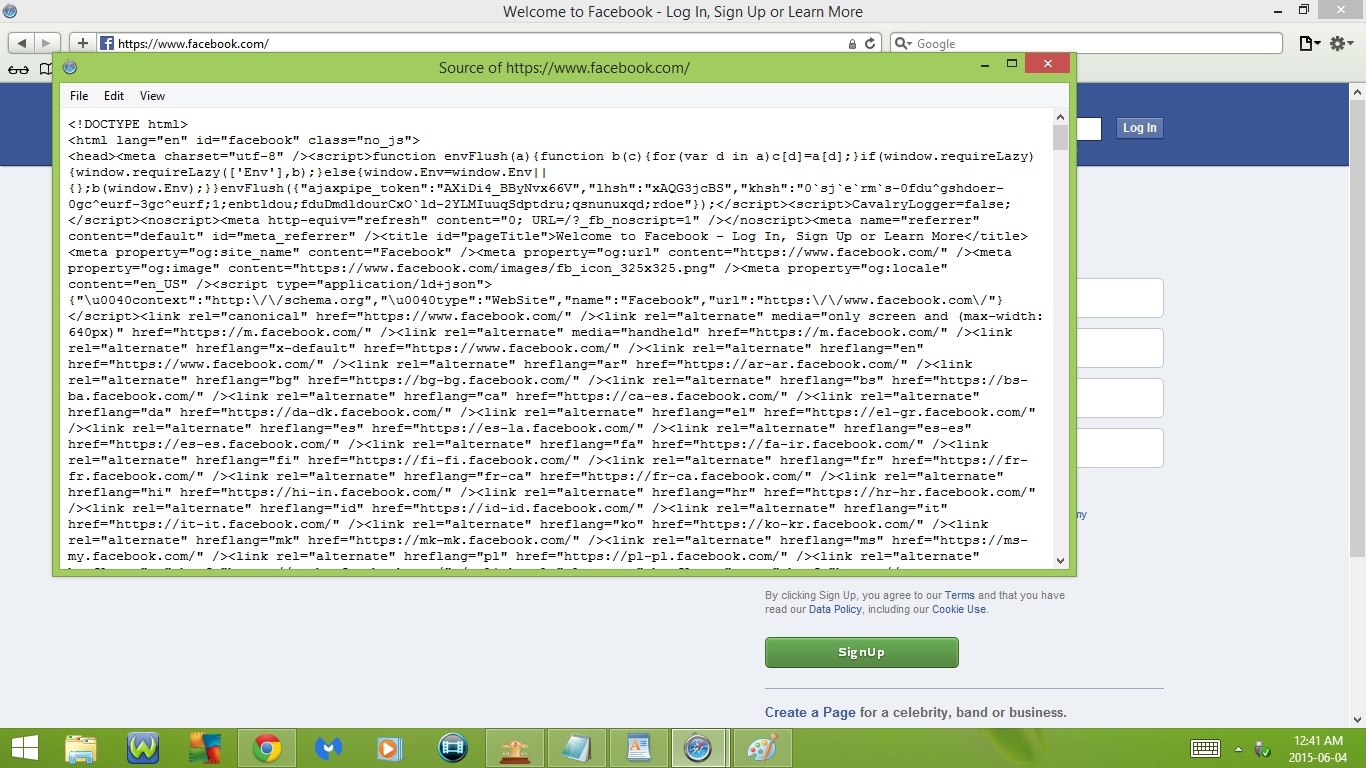Screen dimensions: 1366x768
Task: Open Malwarebytes from the taskbar
Action: pyautogui.click(x=329, y=748)
